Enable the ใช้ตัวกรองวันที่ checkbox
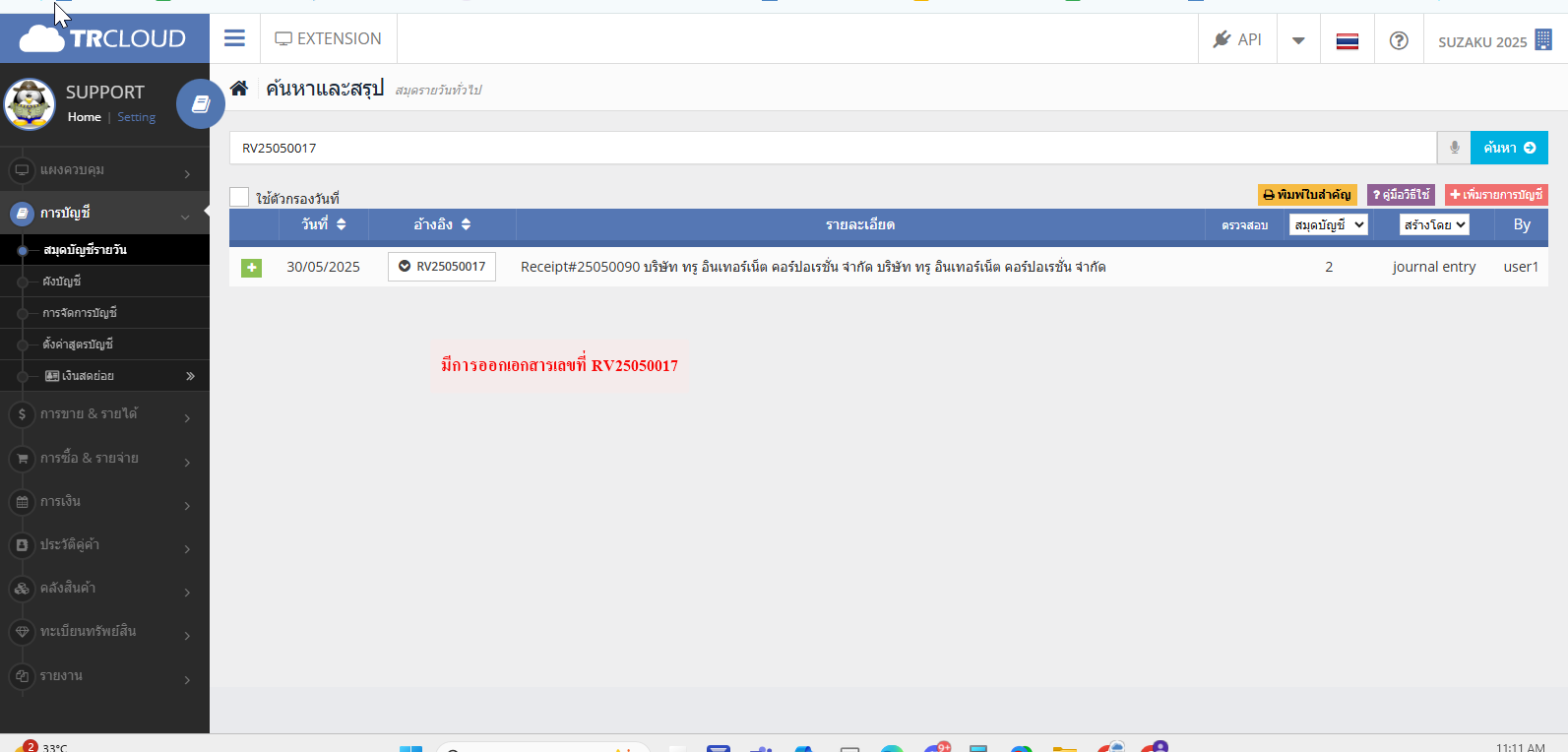Viewport: 1568px width, 752px height. [x=239, y=198]
